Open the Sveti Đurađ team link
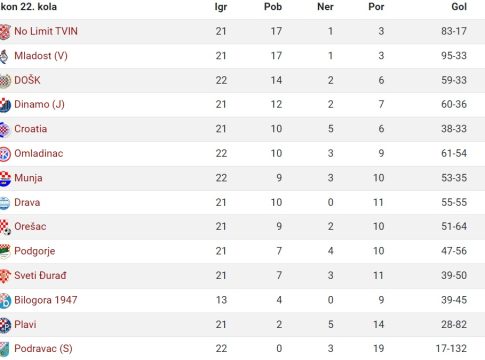This screenshot has width=485, height=360. click(x=40, y=275)
